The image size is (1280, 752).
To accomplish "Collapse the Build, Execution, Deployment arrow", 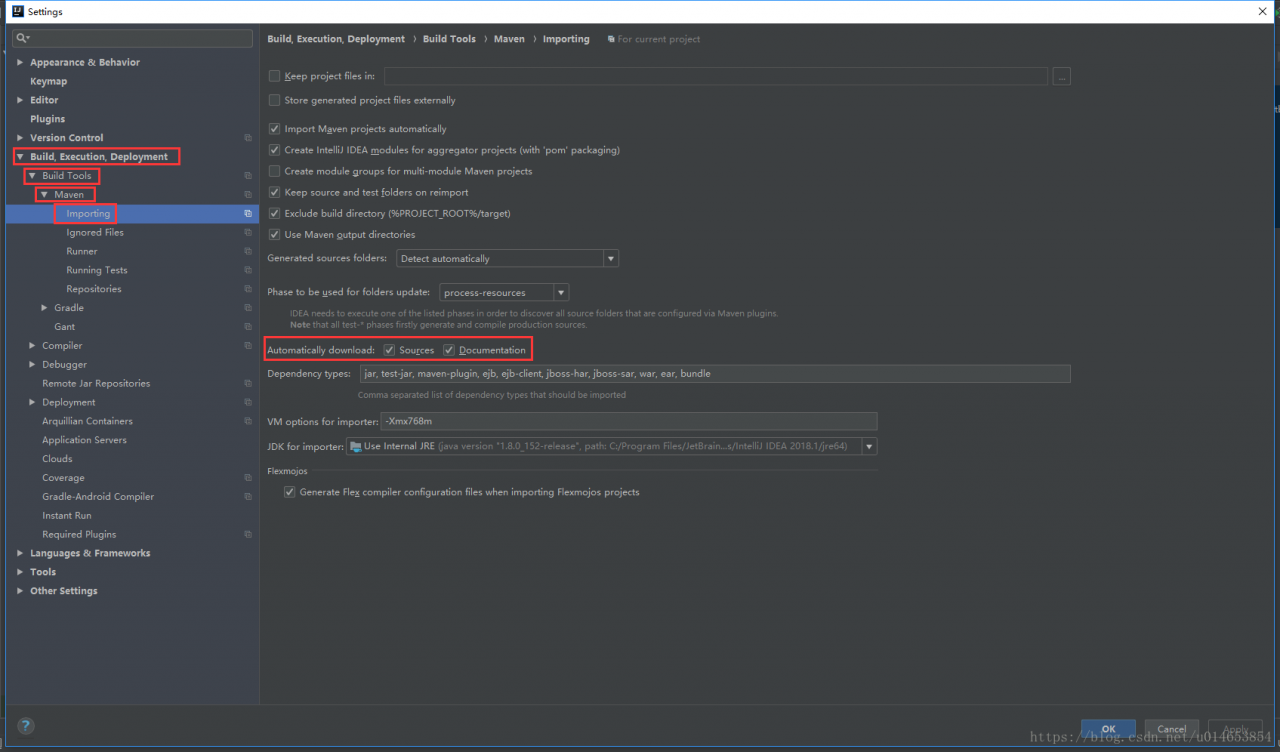I will click(20, 157).
